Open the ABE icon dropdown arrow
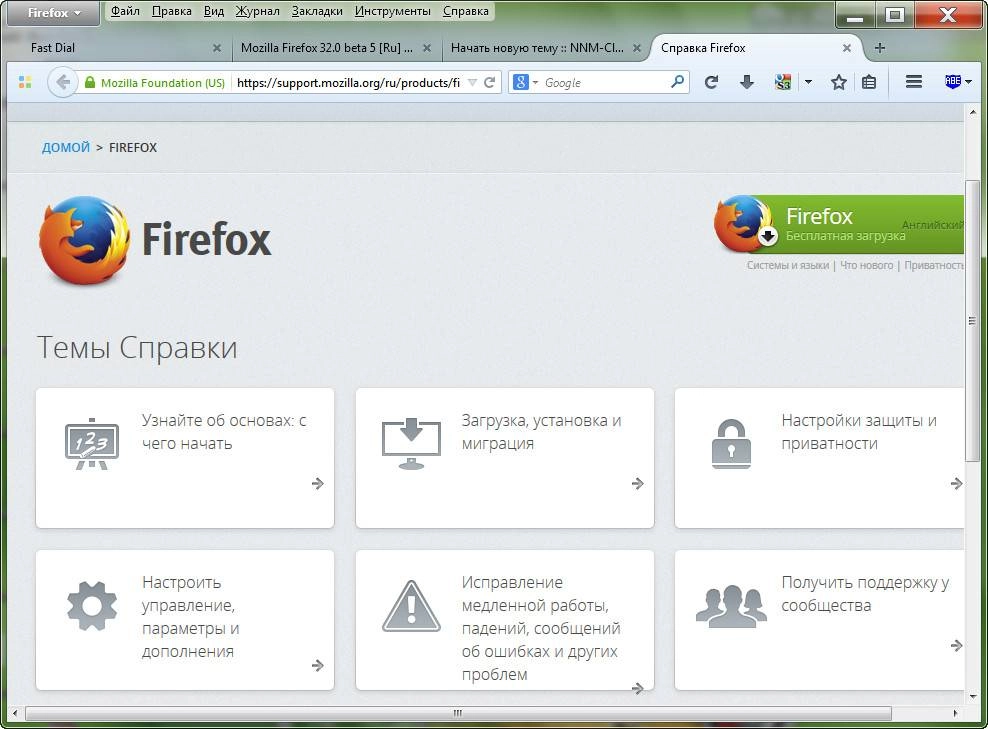Image resolution: width=988 pixels, height=729 pixels. (x=968, y=82)
